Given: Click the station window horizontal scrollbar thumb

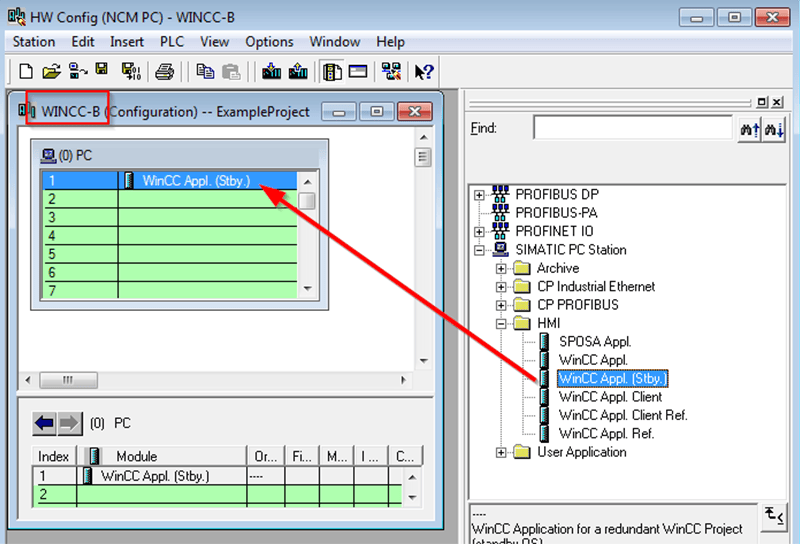Looking at the screenshot, I should [68, 380].
